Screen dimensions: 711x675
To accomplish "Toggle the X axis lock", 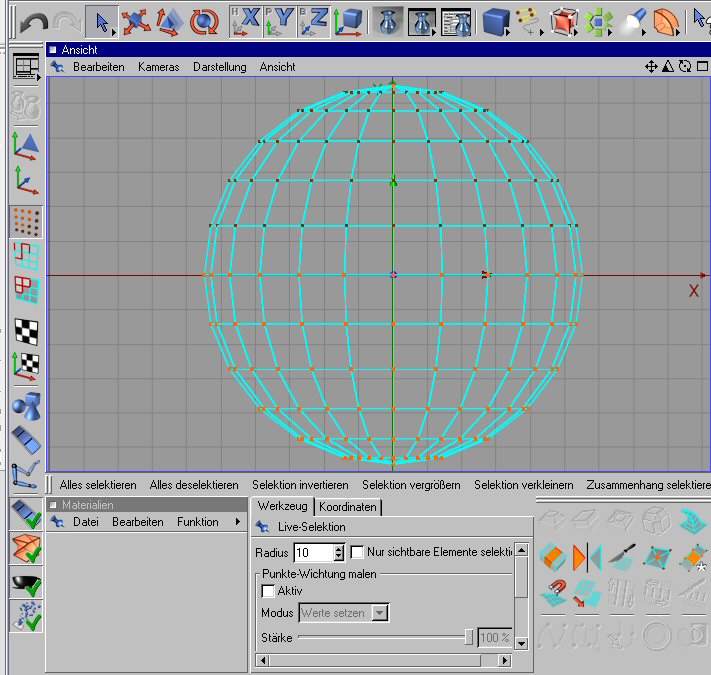I will (245, 21).
